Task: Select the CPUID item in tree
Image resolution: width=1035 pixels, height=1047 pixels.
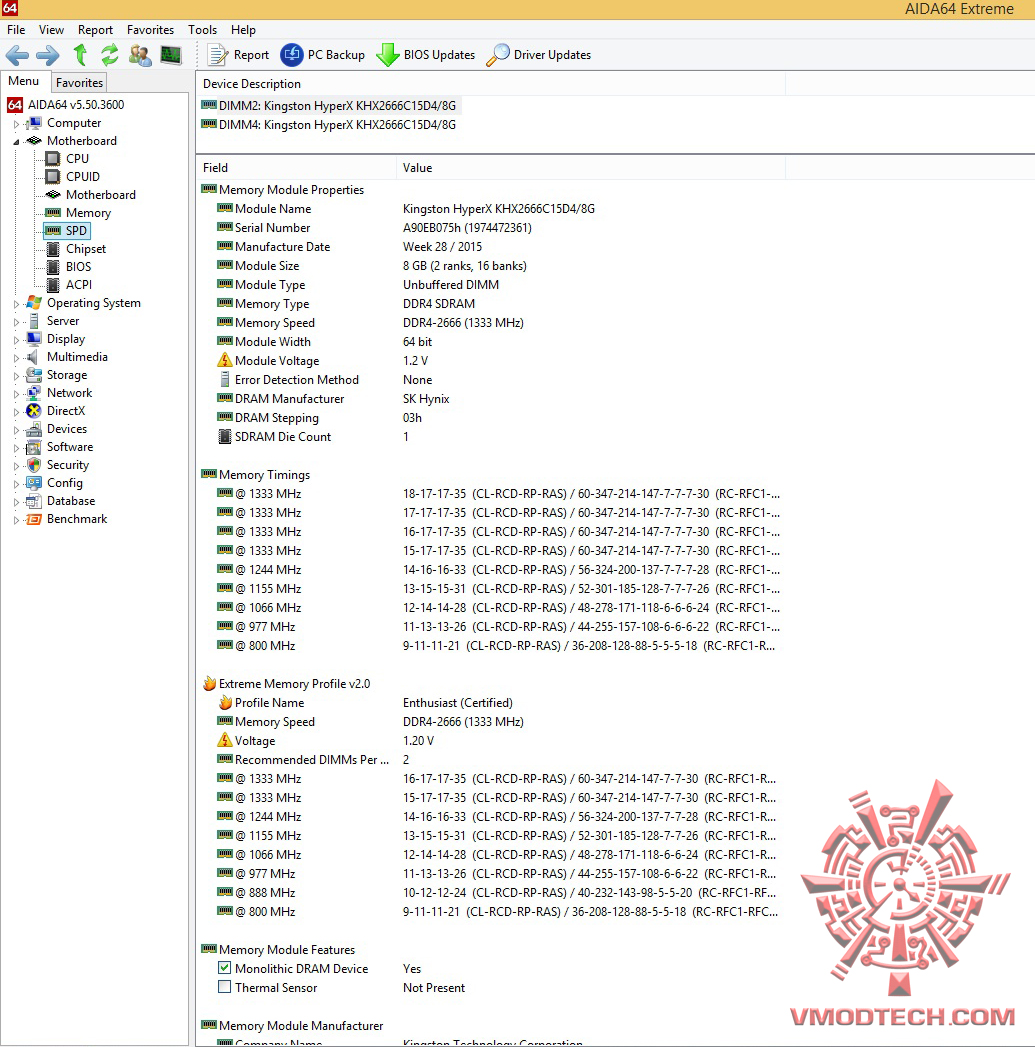Action: 72,177
